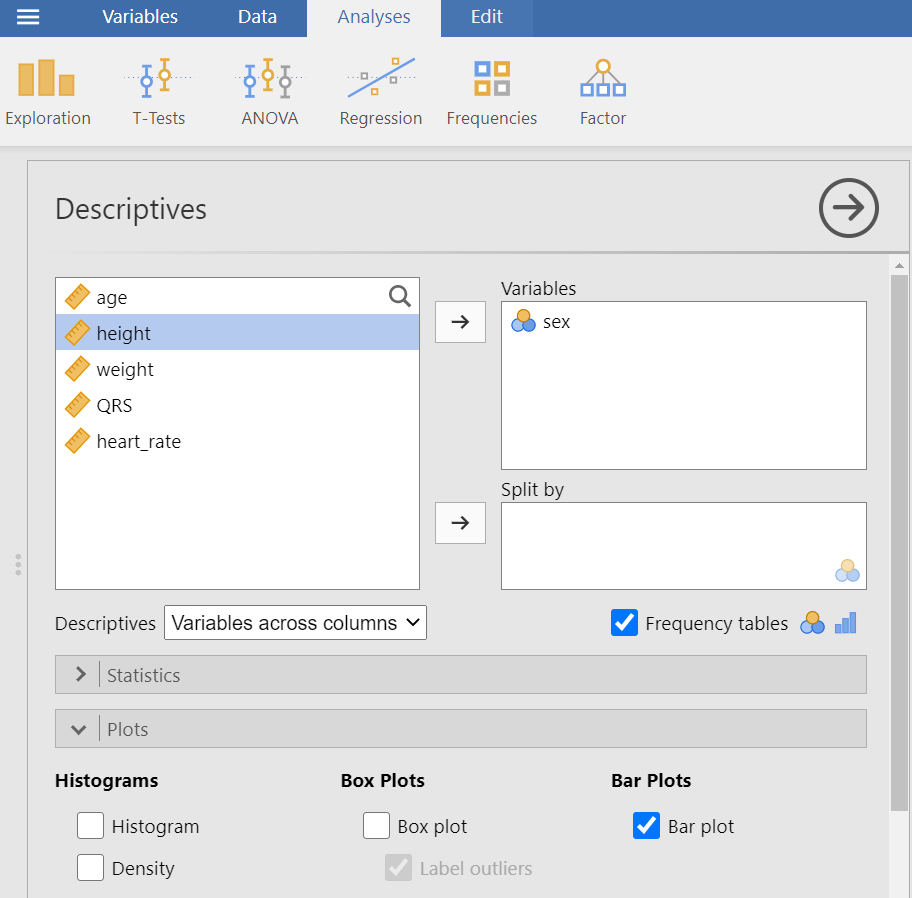Screen dimensions: 912x898
Task: Click the hamburger main menu icon
Action: 29,17
